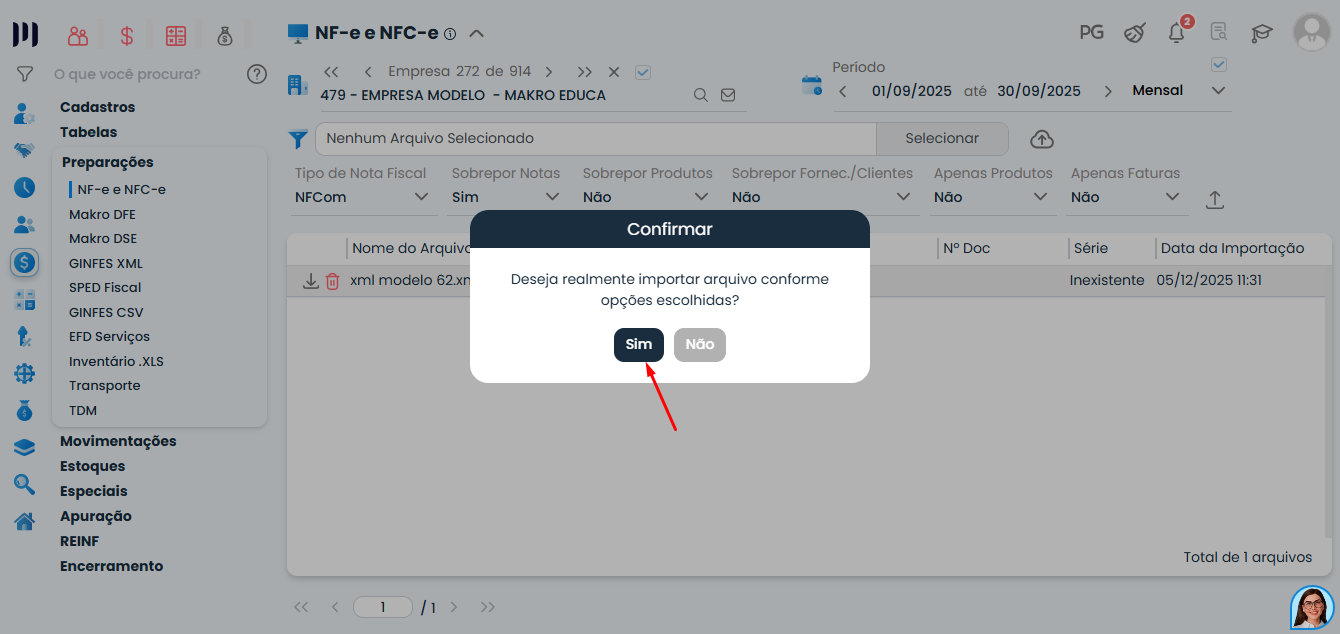
Task: Upload file with the cloud upload icon
Action: pos(1041,139)
